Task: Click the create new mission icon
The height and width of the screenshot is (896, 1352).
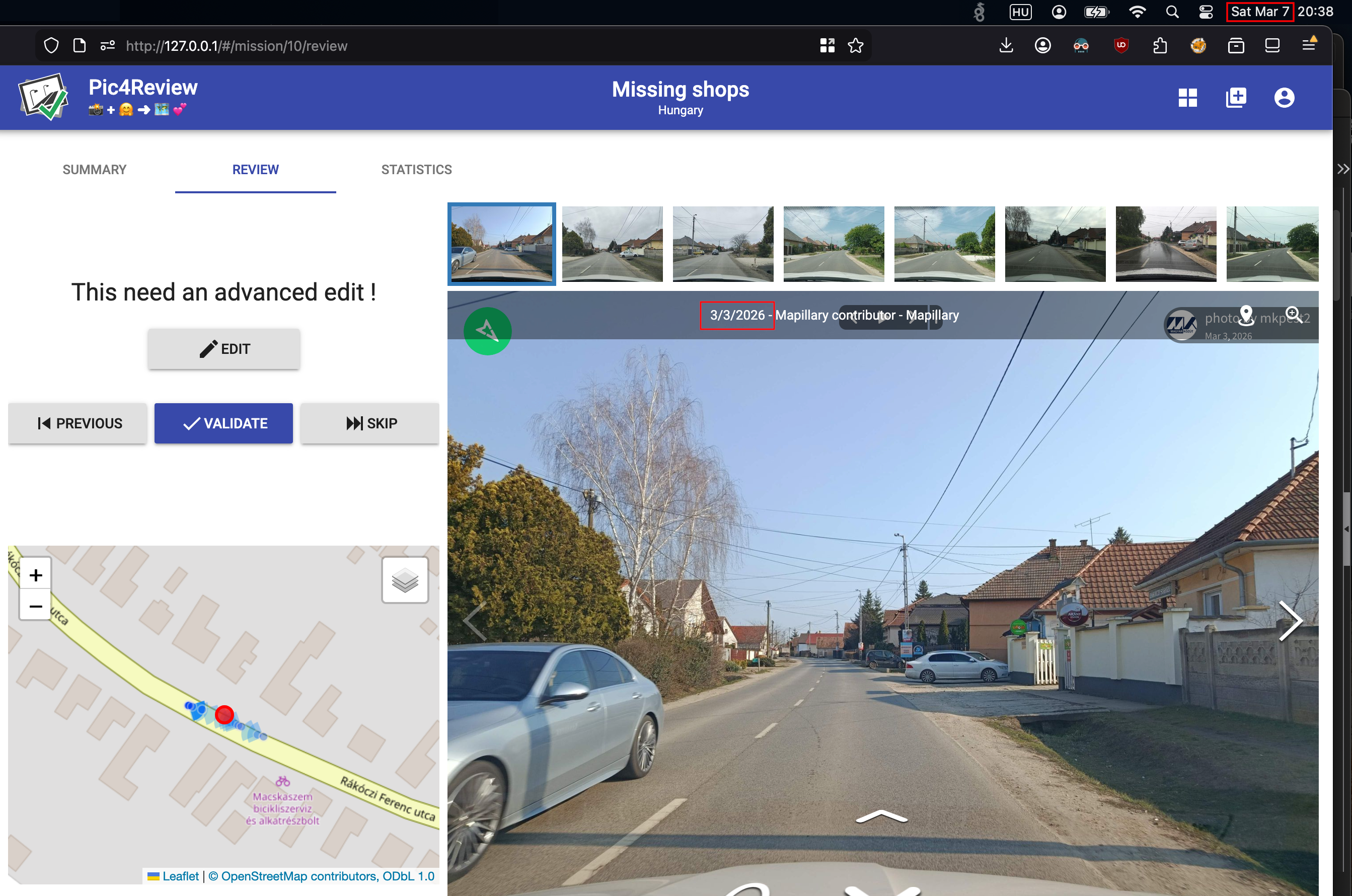Action: 1236,98
